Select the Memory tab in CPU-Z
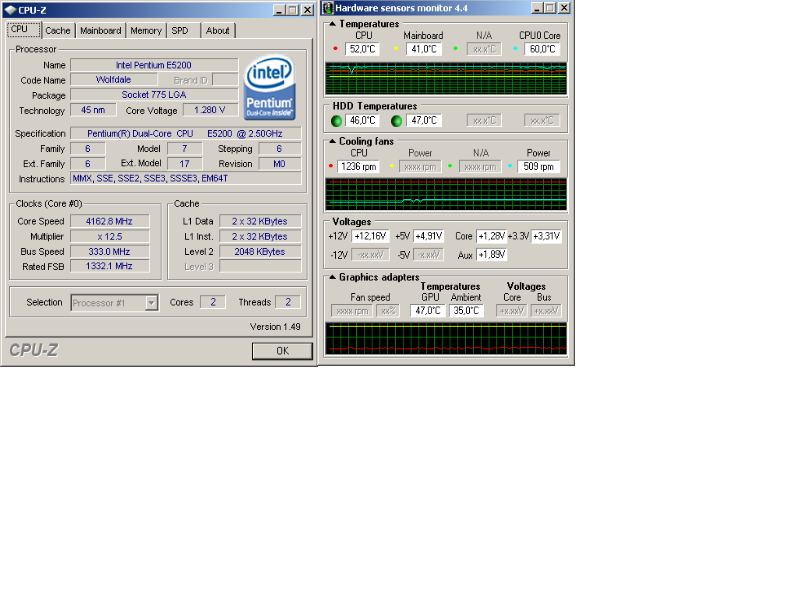The image size is (800, 600). point(146,31)
